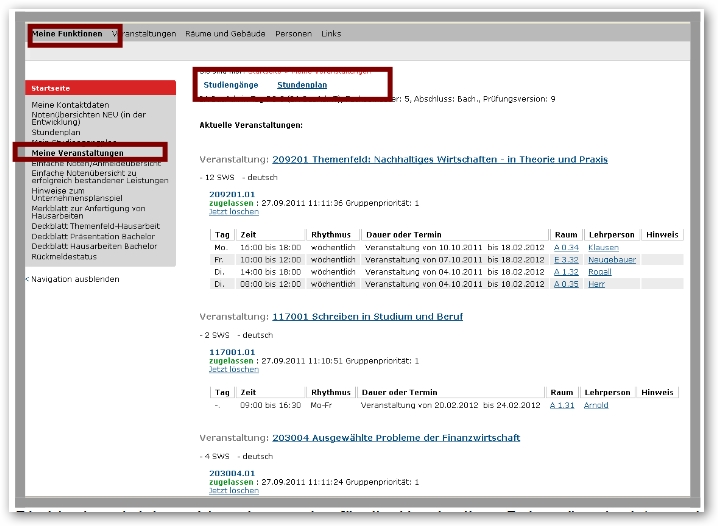
Task: Click group number 117001.01
Action: coord(232,352)
